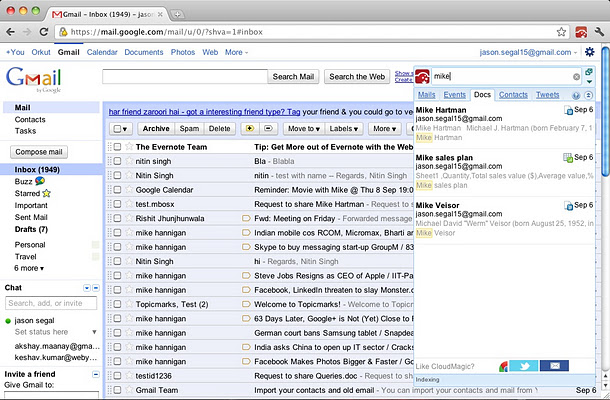Image resolution: width=610 pixels, height=400 pixels.
Task: Tick the testid1236 email checkbox
Action: pyautogui.click(x=117, y=376)
